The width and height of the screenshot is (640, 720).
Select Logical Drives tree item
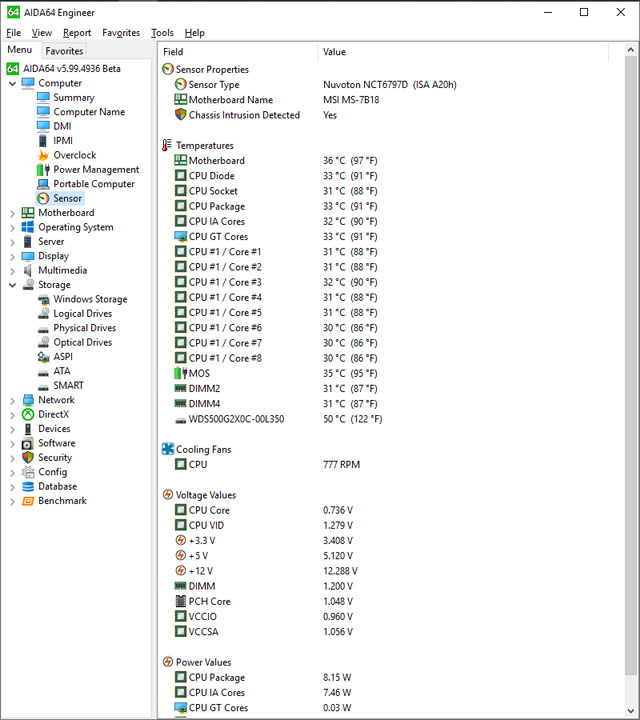click(x=83, y=314)
